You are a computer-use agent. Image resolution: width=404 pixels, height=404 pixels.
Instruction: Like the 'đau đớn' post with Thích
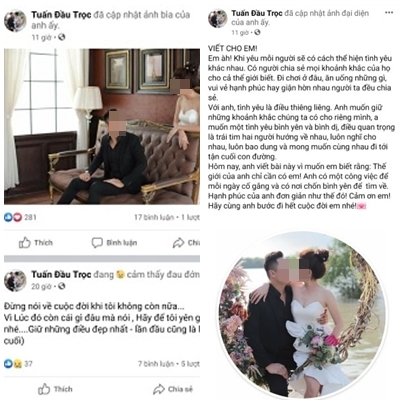click(55, 389)
